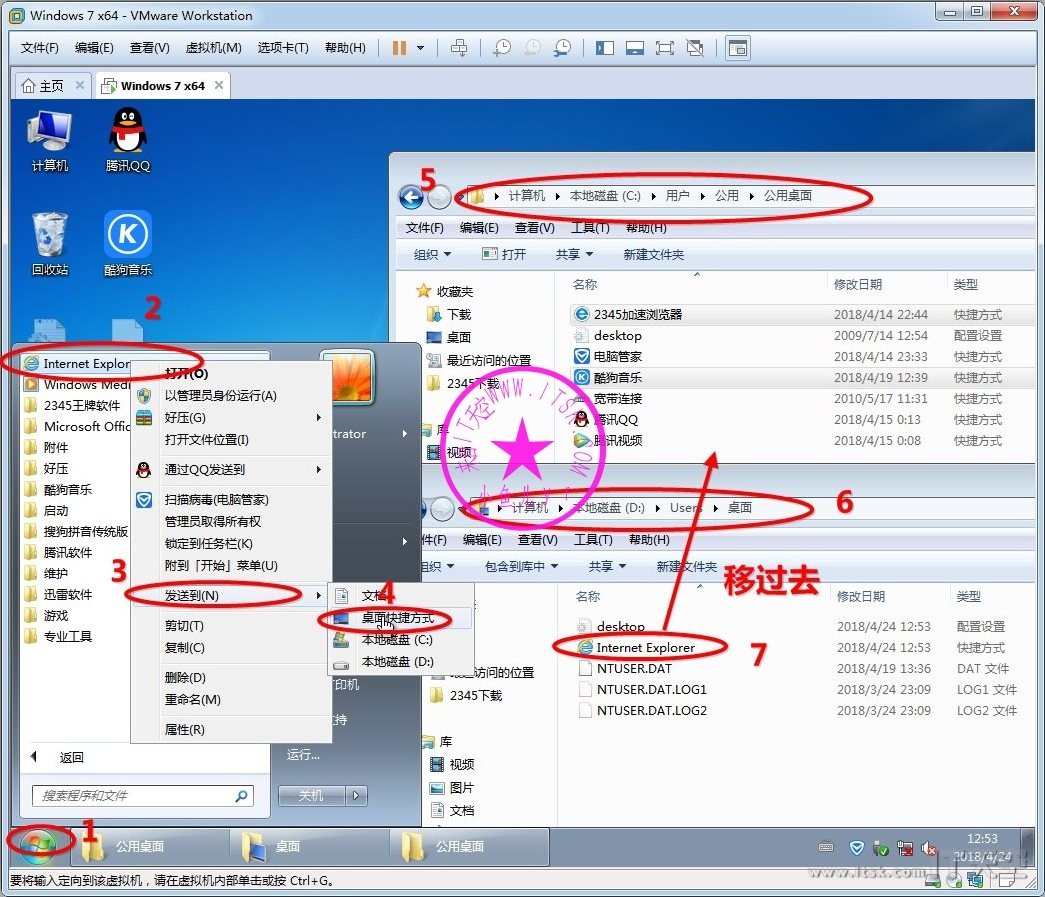Viewport: 1045px width, 897px height.
Task: Open the 腾讯QQ desktop icon
Action: point(127,135)
